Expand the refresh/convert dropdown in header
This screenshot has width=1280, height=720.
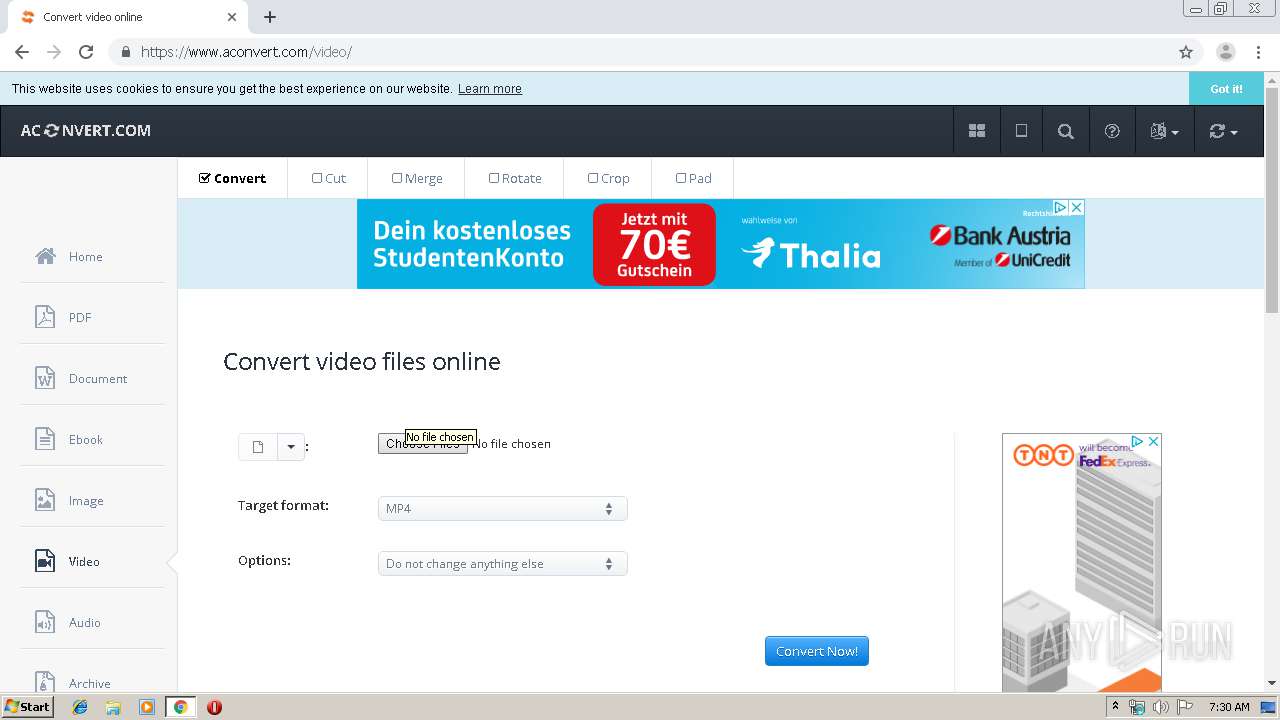1223,131
